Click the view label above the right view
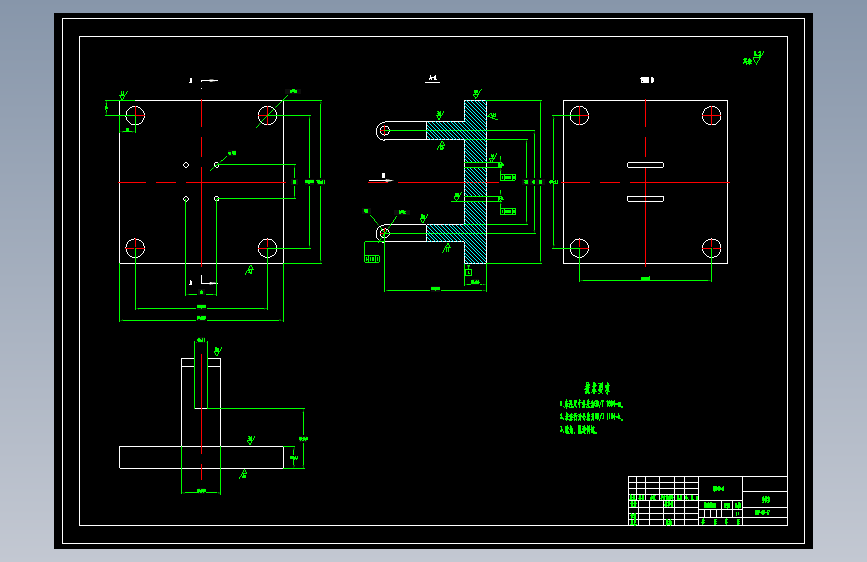This screenshot has height=562, width=867. [647, 80]
